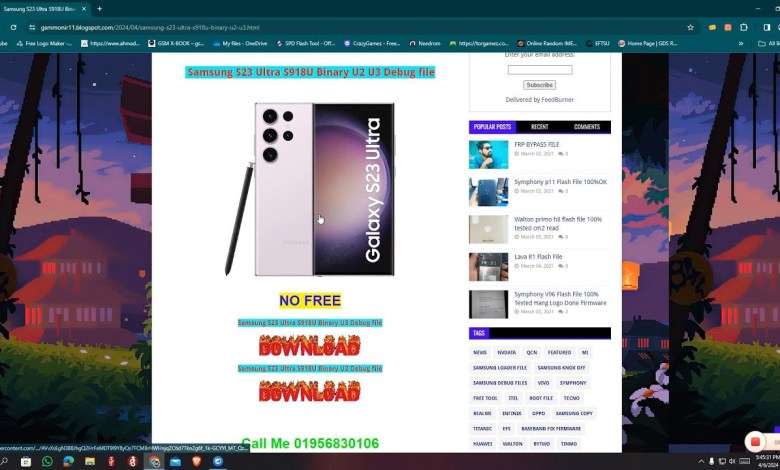Click the red recording stop button
Viewport: 780px width, 470px height.
pyautogui.click(x=754, y=442)
